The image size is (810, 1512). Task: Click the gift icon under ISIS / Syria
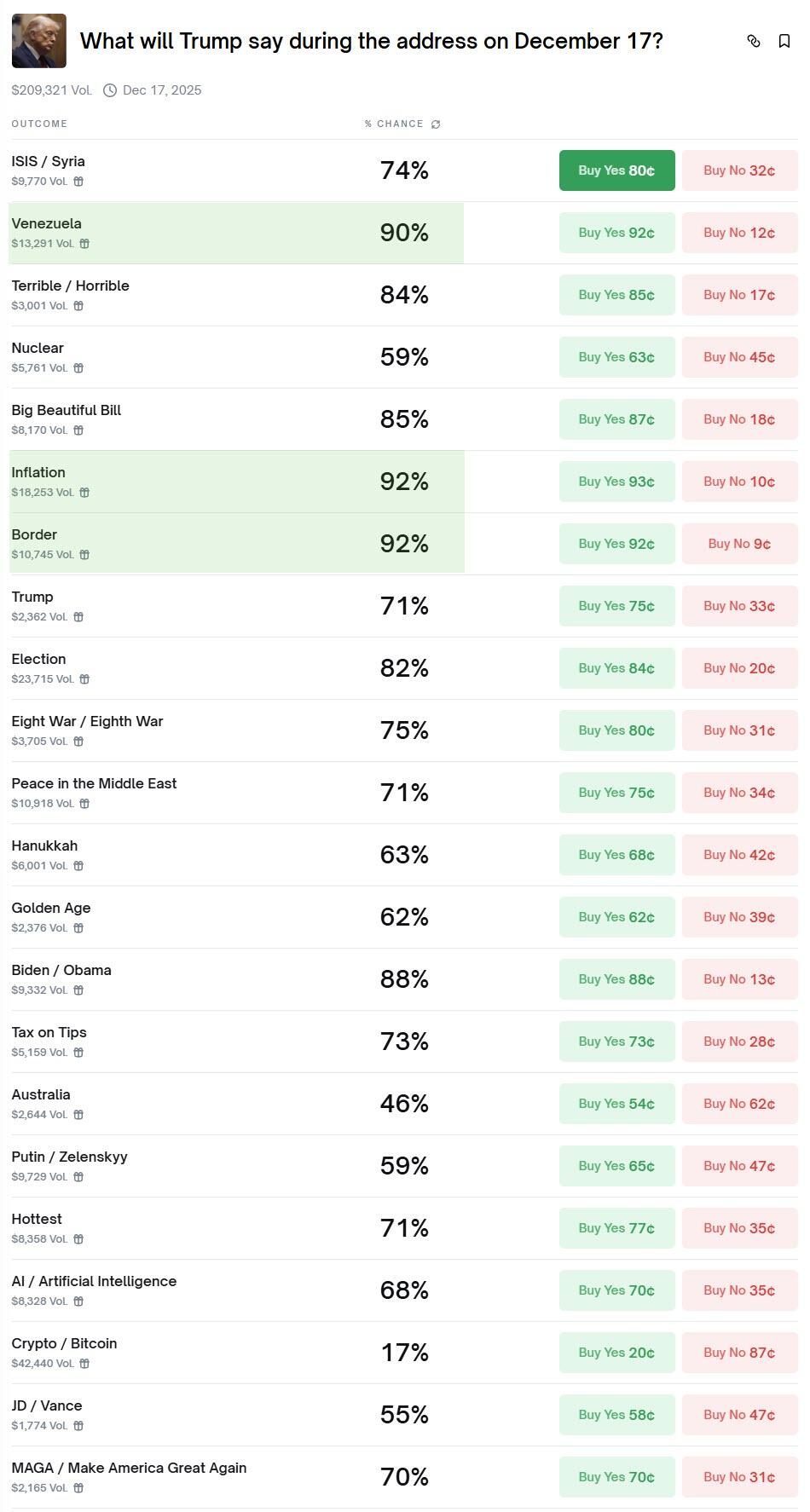pos(78,182)
